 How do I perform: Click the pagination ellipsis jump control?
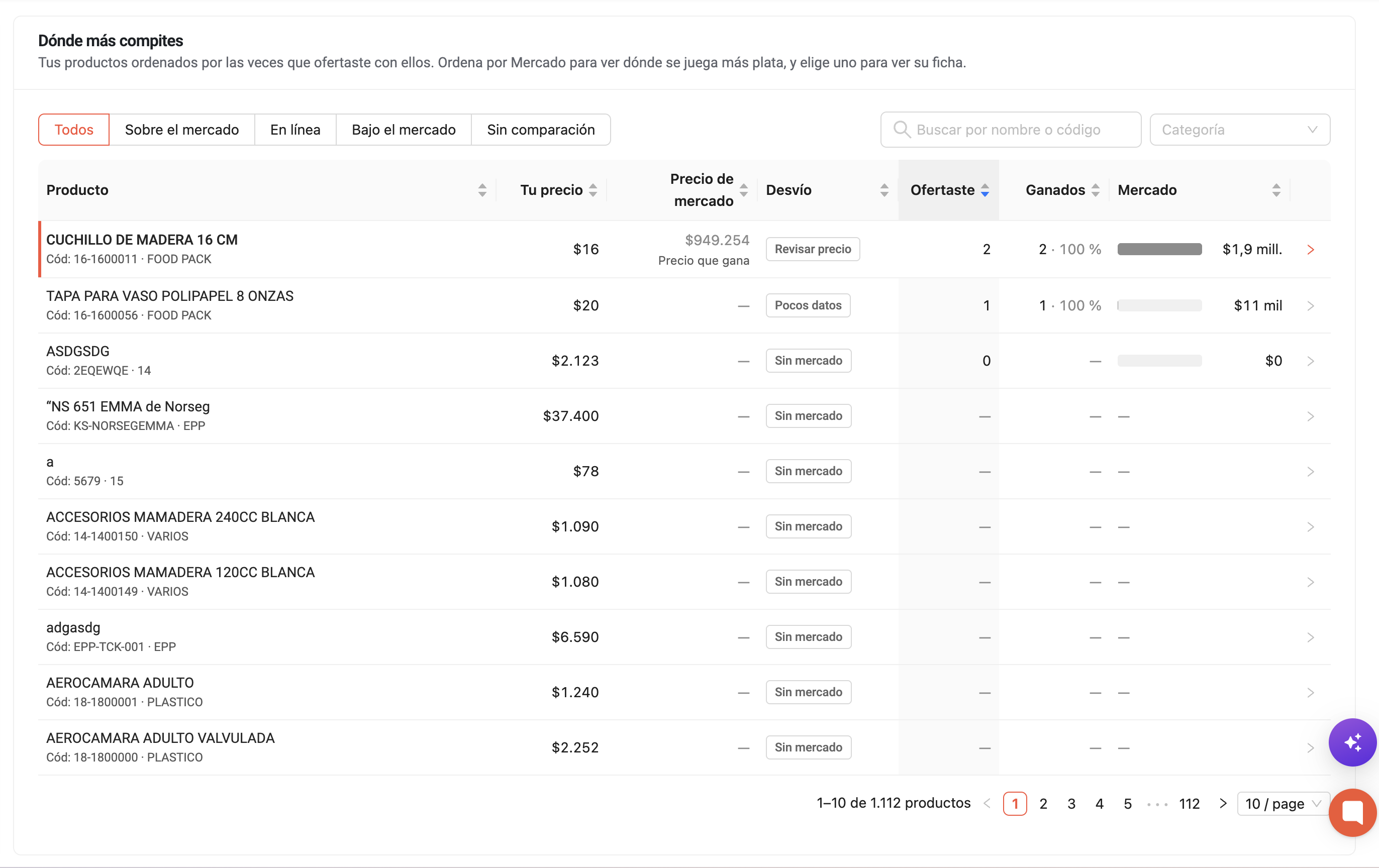tap(1157, 804)
